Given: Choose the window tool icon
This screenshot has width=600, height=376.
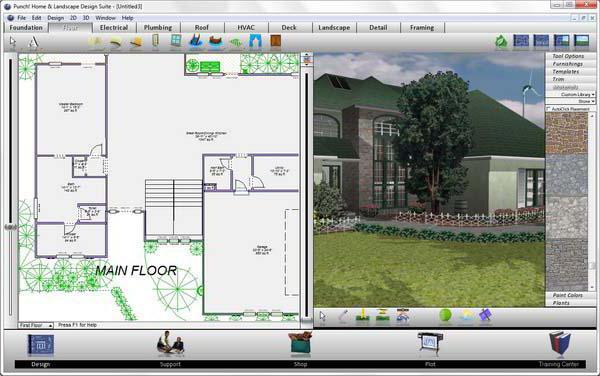Looking at the screenshot, I should (x=176, y=41).
